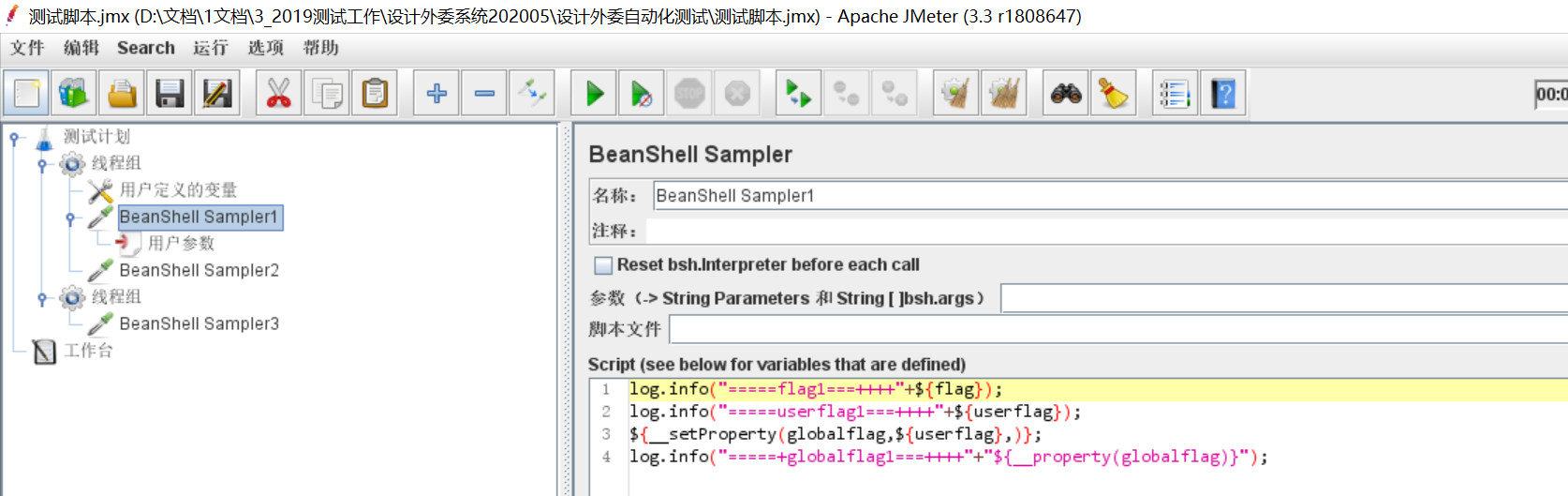
Task: Select 用户定义的变量 in the tree
Action: [x=178, y=190]
